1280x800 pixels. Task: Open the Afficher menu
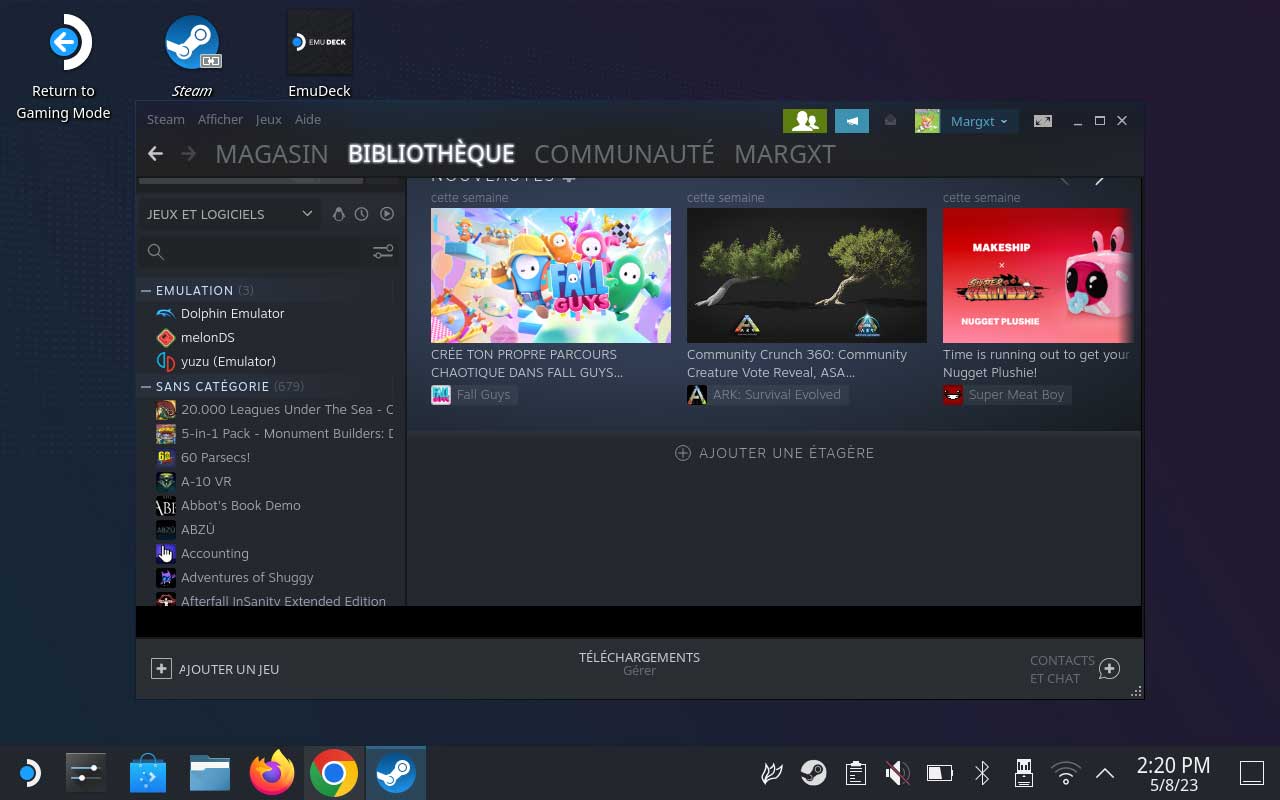(220, 119)
